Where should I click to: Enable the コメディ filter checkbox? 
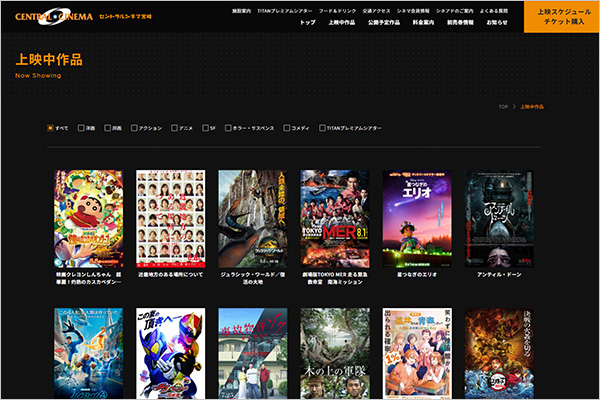(286, 128)
